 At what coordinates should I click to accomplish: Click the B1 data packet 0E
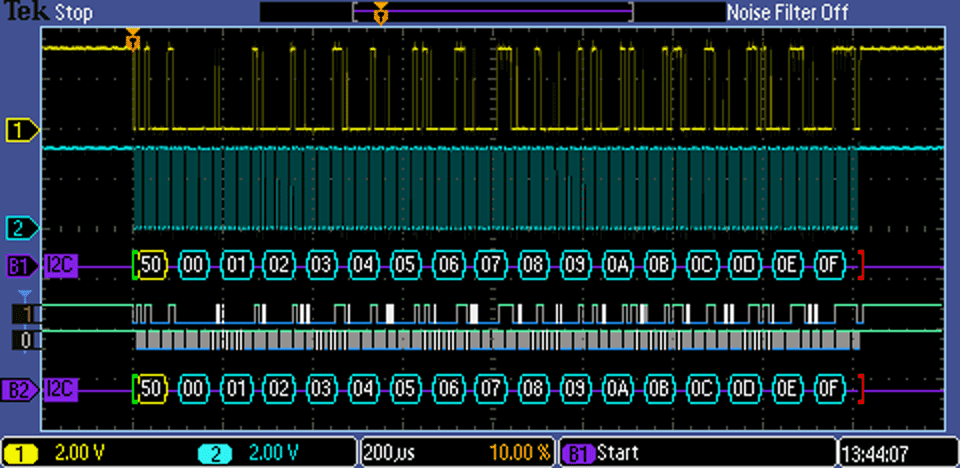coord(787,265)
